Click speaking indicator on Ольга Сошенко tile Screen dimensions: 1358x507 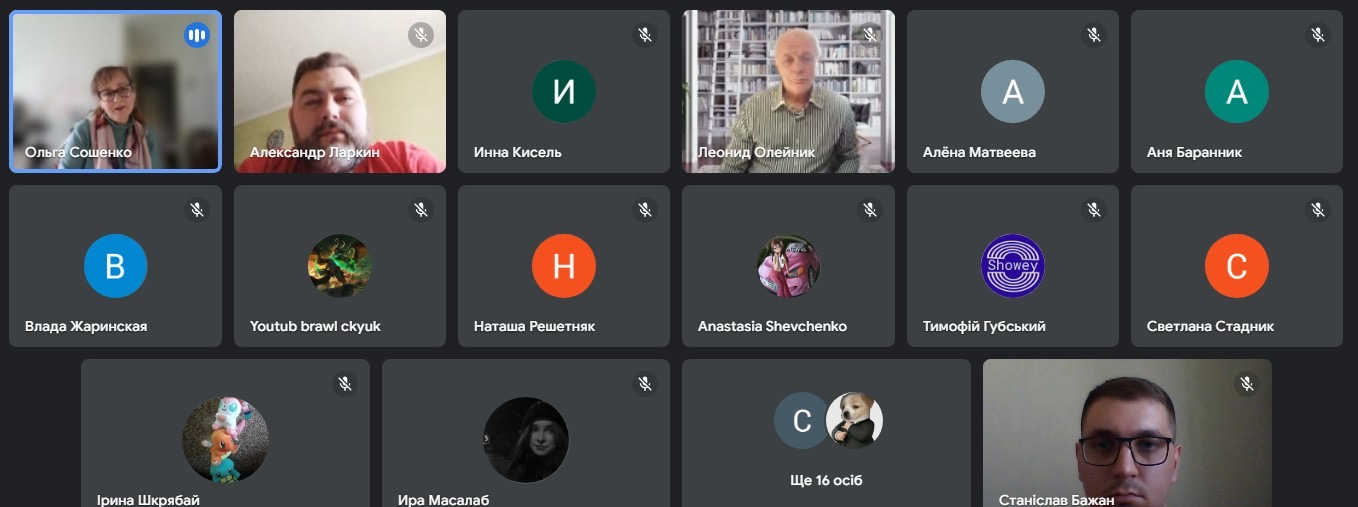point(197,35)
